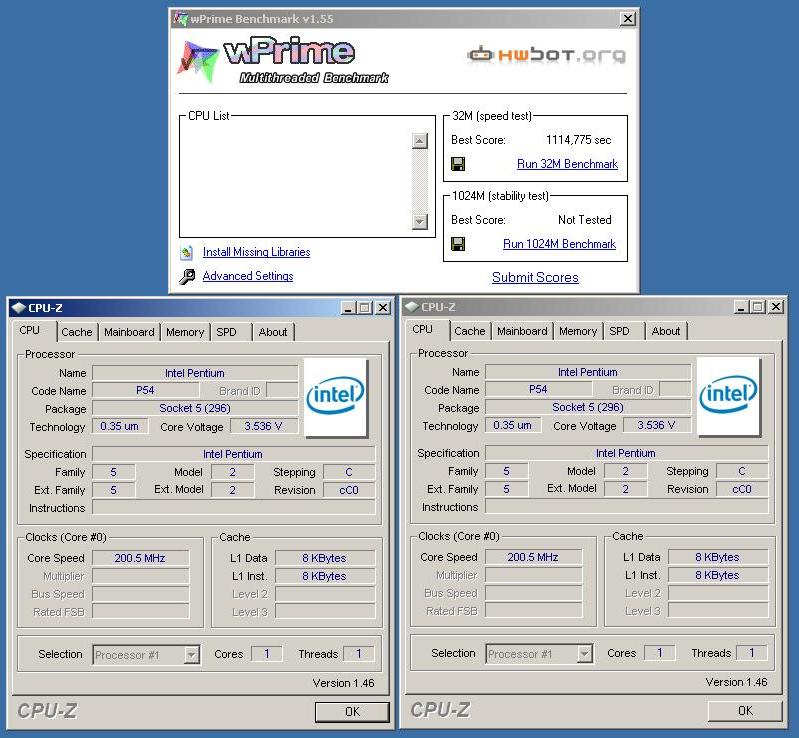This screenshot has height=738, width=799.
Task: Click the 1114,775 sec best score text
Action: [x=578, y=140]
